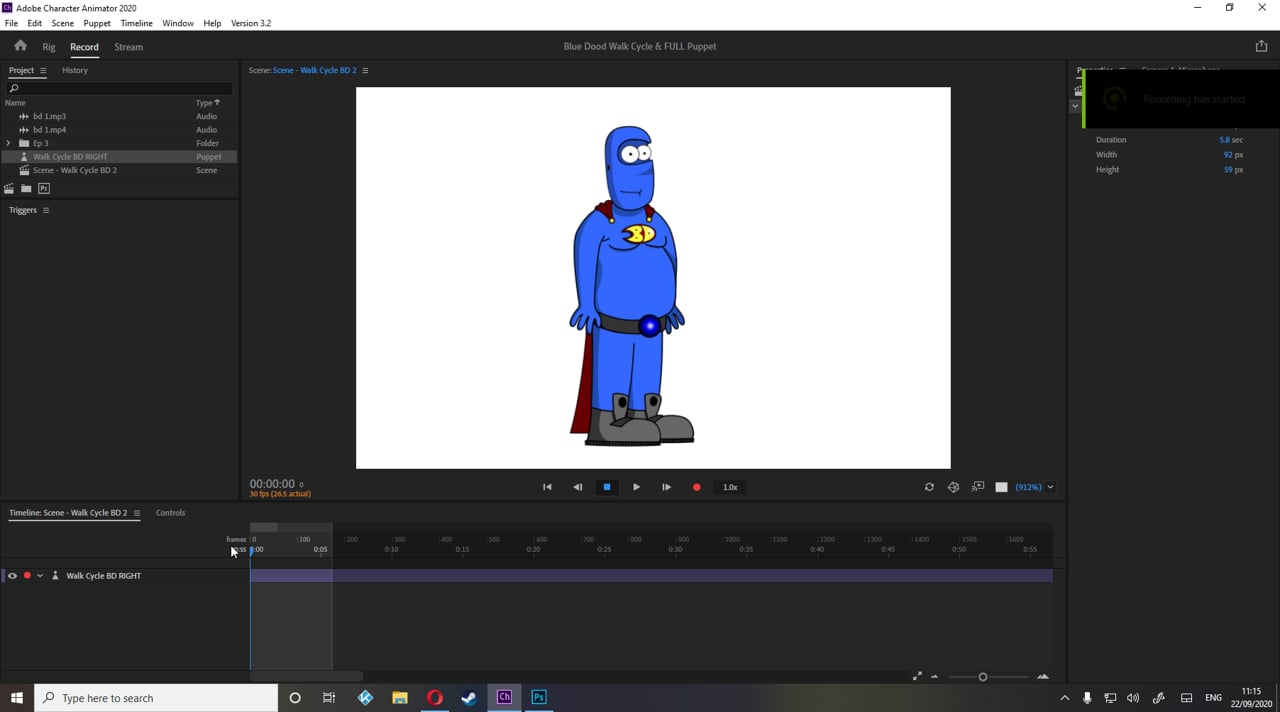This screenshot has width=1280, height=712.
Task: Click the timeline horizontal scrollbar
Action: [306, 677]
